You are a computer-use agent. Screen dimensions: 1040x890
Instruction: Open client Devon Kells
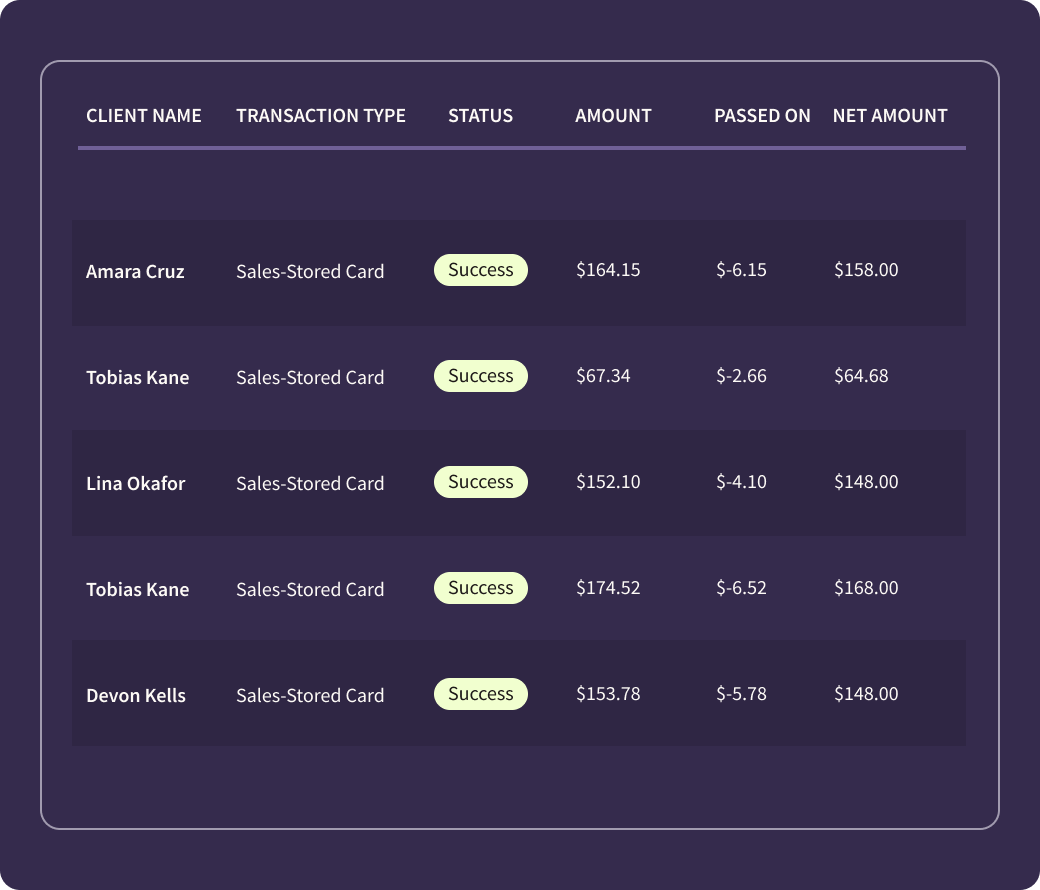coord(136,696)
